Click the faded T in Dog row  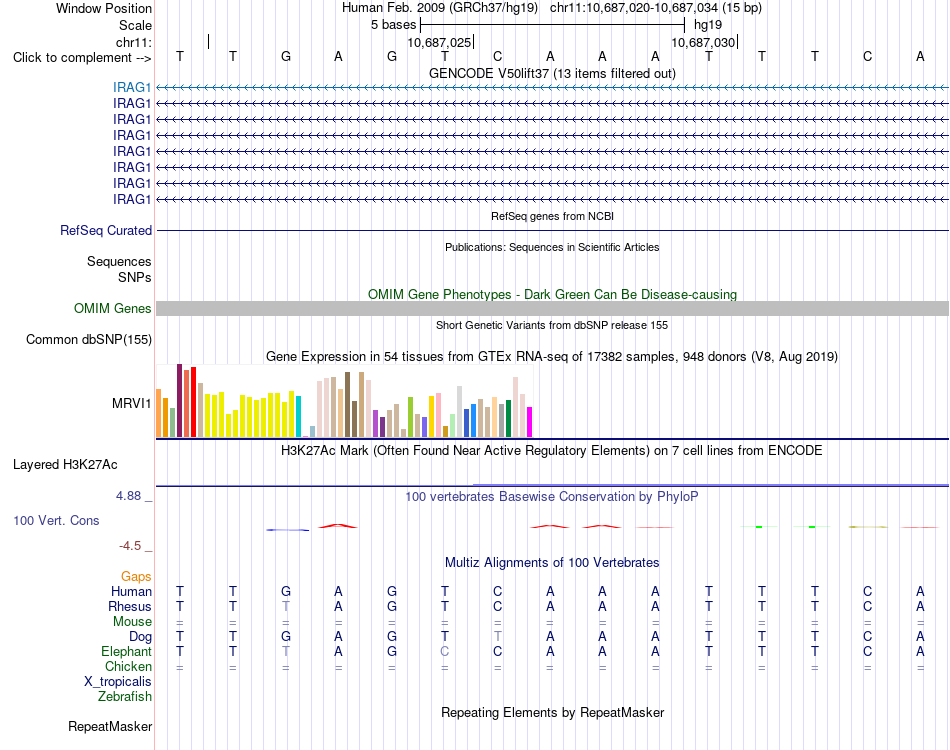pos(497,637)
